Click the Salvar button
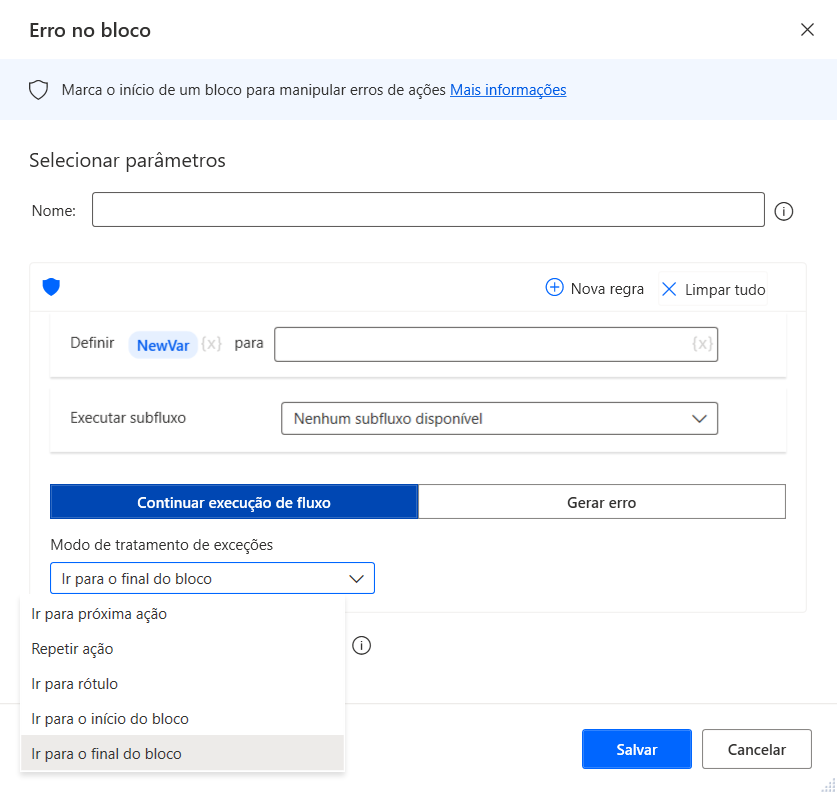Image resolution: width=837 pixels, height=793 pixels. coord(636,748)
